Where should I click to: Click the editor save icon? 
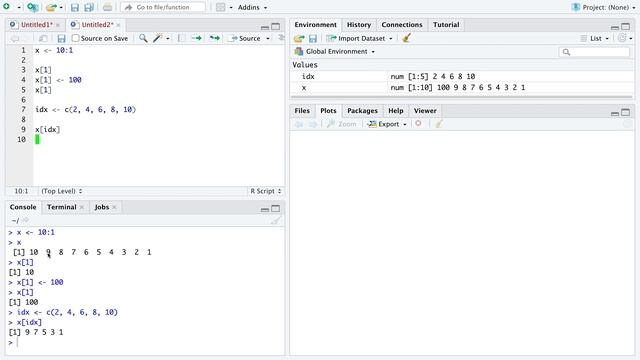[x=61, y=38]
